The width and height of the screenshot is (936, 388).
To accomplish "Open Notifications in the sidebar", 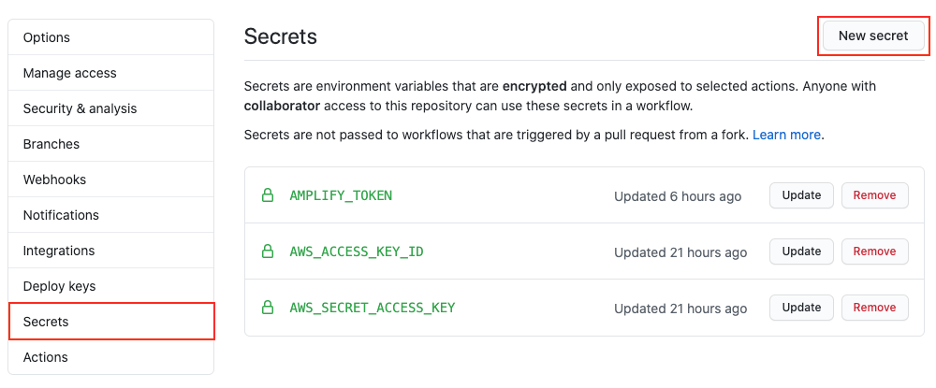I will [x=111, y=215].
